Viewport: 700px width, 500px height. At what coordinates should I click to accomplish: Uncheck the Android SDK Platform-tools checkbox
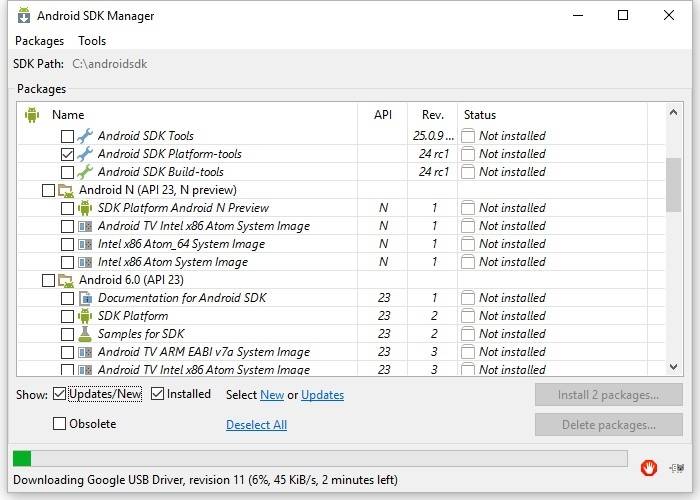coord(67,154)
